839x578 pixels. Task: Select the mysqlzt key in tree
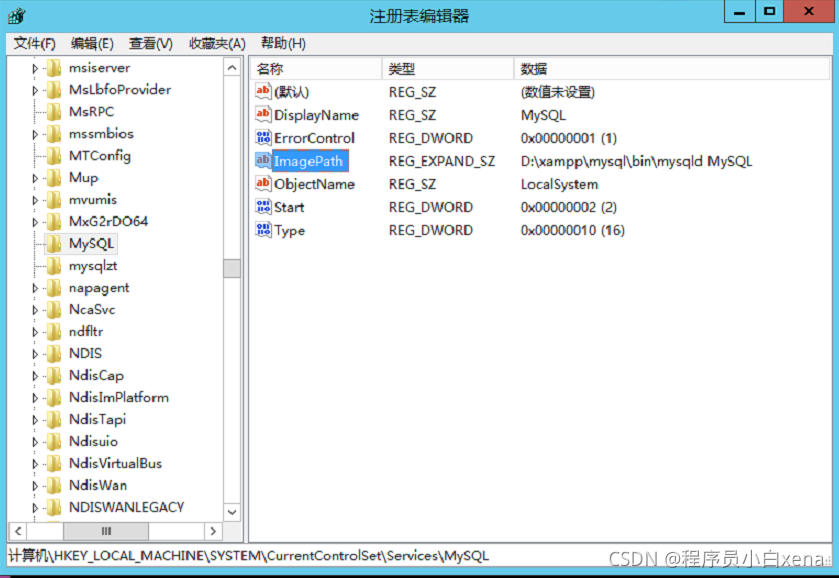(x=93, y=266)
